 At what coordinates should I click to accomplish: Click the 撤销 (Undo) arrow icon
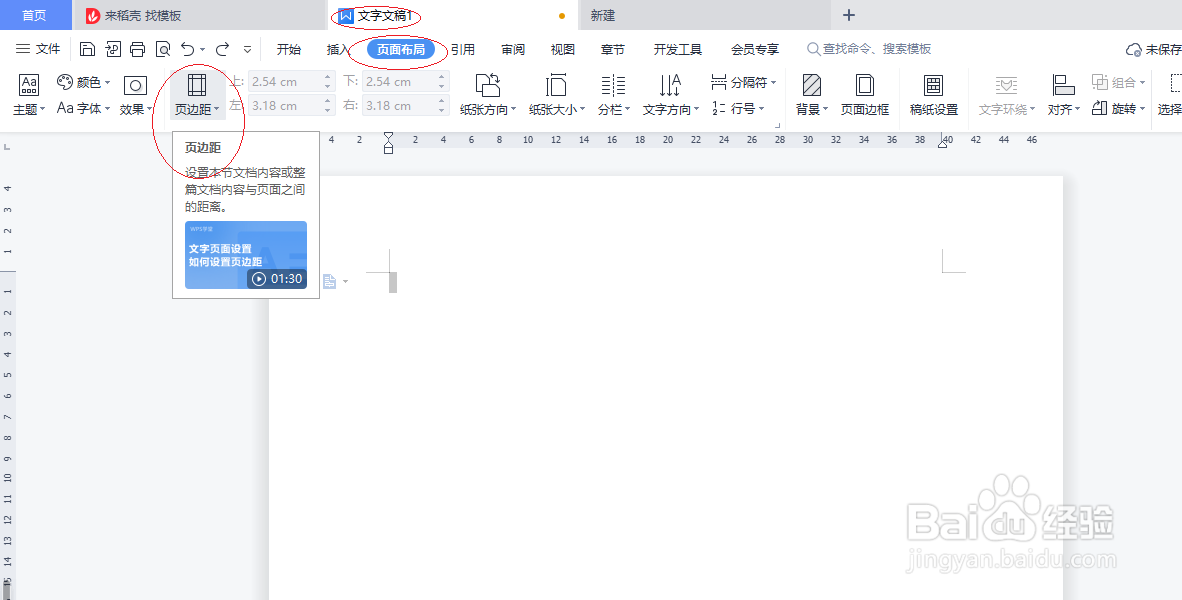188,47
